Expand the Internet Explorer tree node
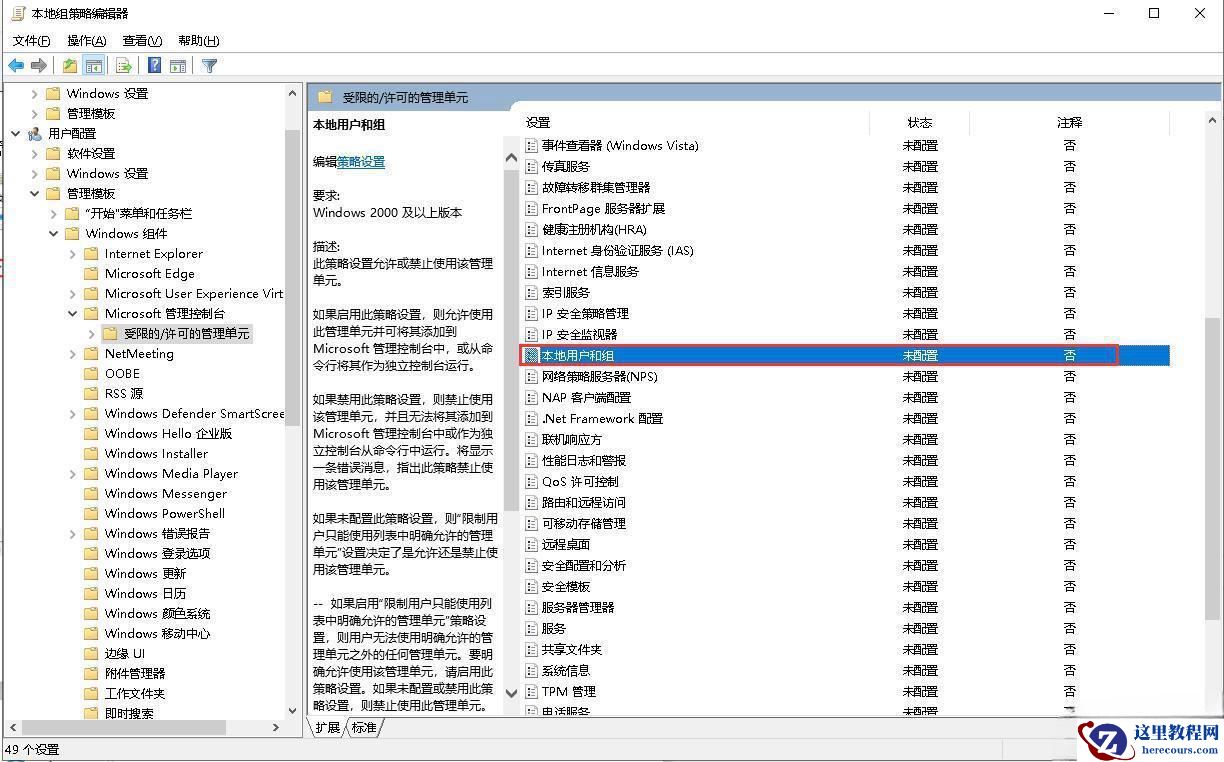This screenshot has height=762, width=1224. pyautogui.click(x=71, y=253)
